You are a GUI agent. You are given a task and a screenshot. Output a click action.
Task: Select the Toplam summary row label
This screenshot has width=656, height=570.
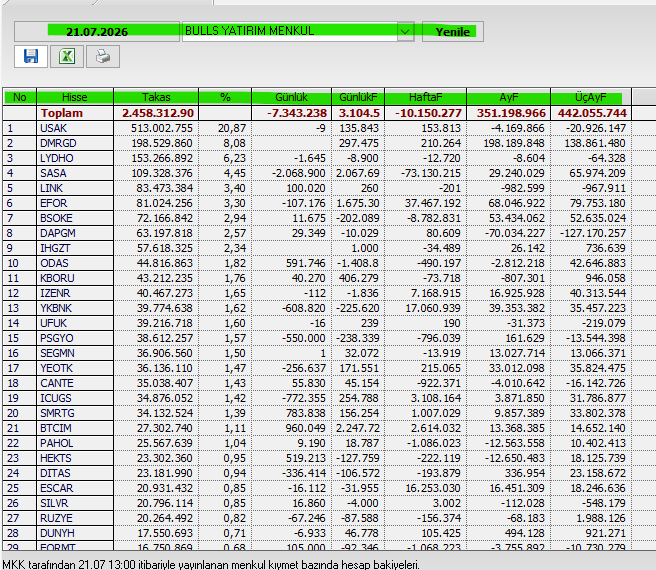coord(62,113)
